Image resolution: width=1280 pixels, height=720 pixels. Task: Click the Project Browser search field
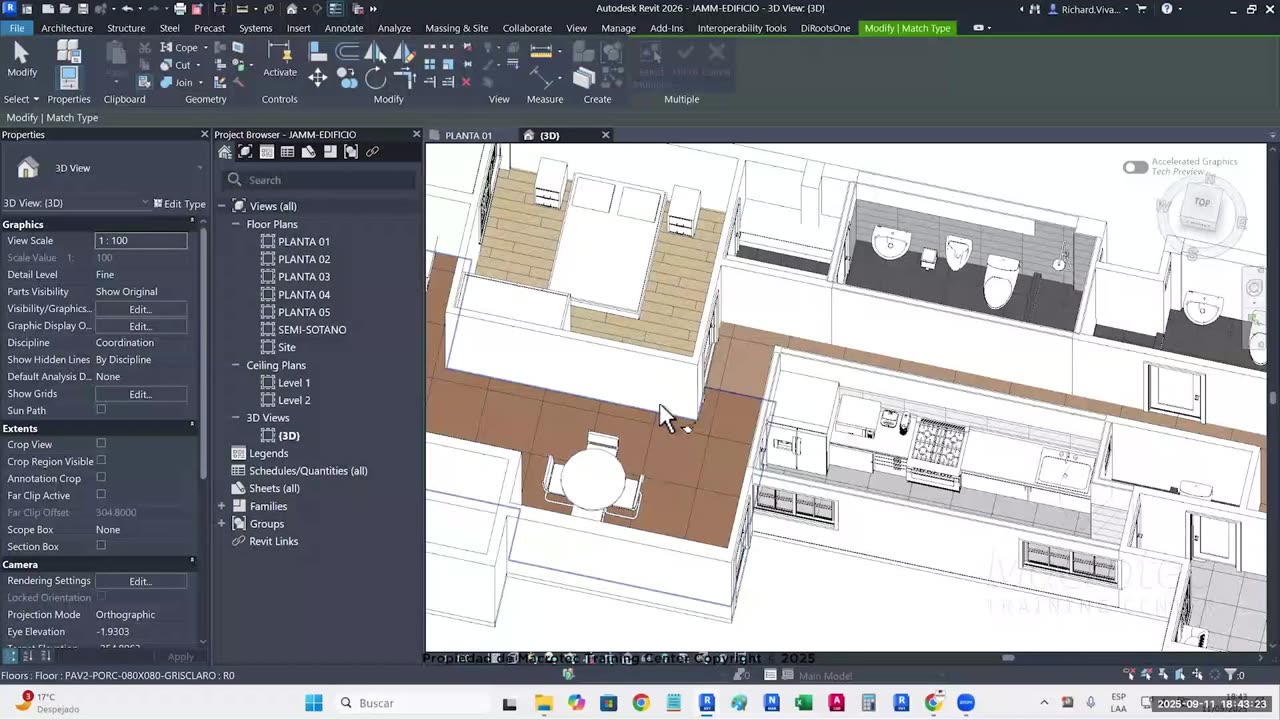point(320,180)
